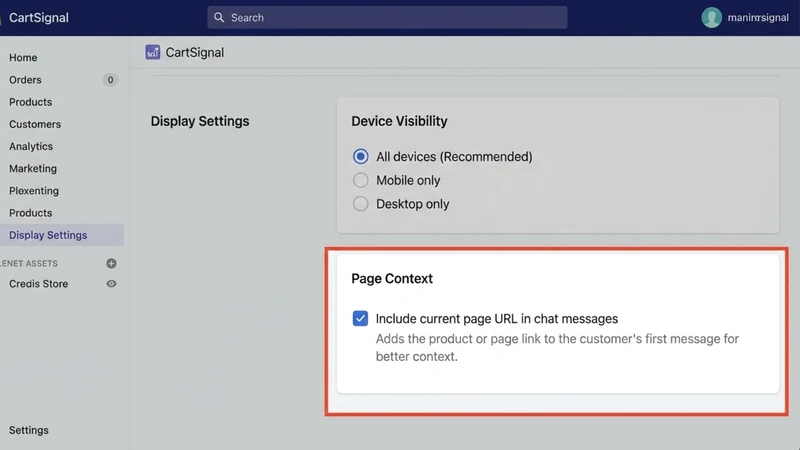Choose Desktop only radio option
The height and width of the screenshot is (450, 800).
coord(360,204)
